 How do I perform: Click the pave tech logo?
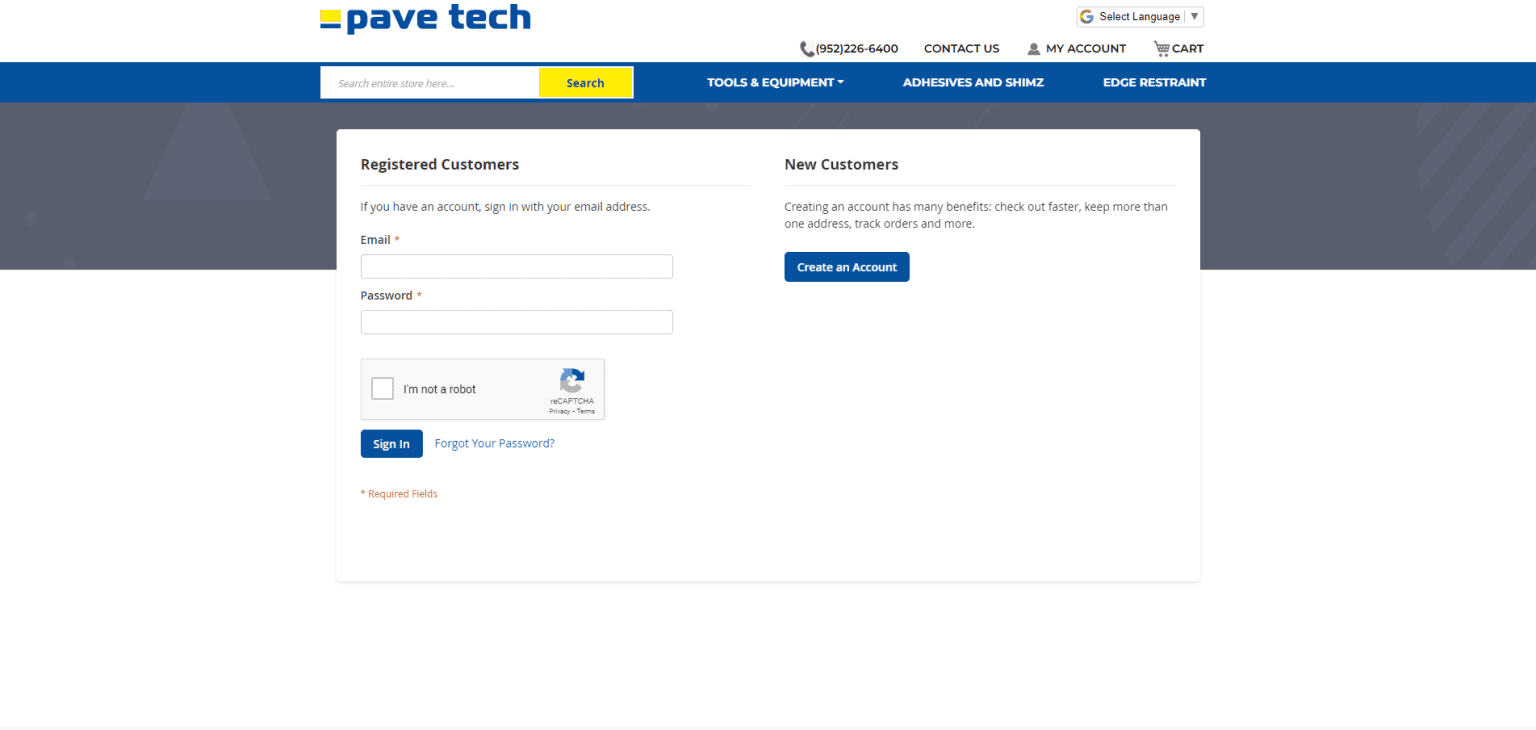tap(425, 18)
